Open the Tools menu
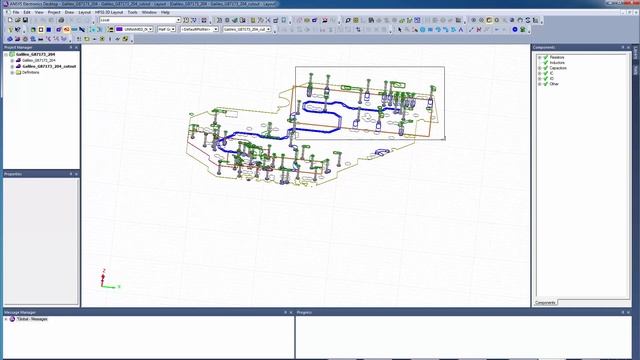 click(x=133, y=12)
